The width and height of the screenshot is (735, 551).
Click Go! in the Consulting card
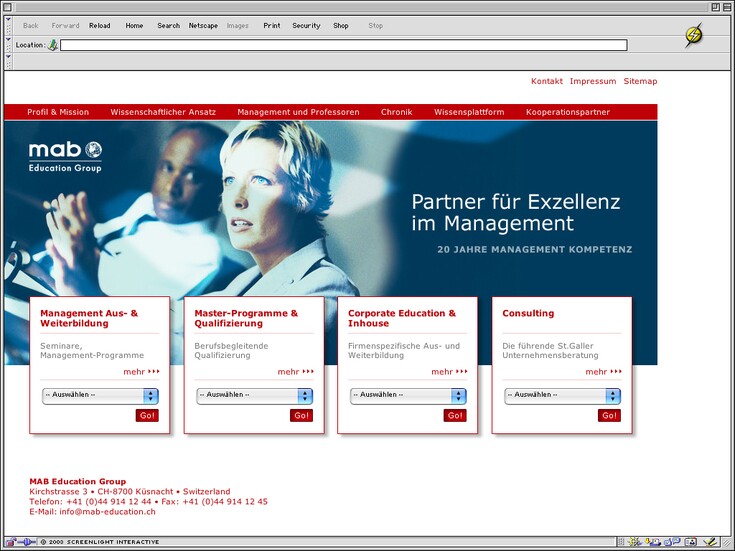pos(609,415)
